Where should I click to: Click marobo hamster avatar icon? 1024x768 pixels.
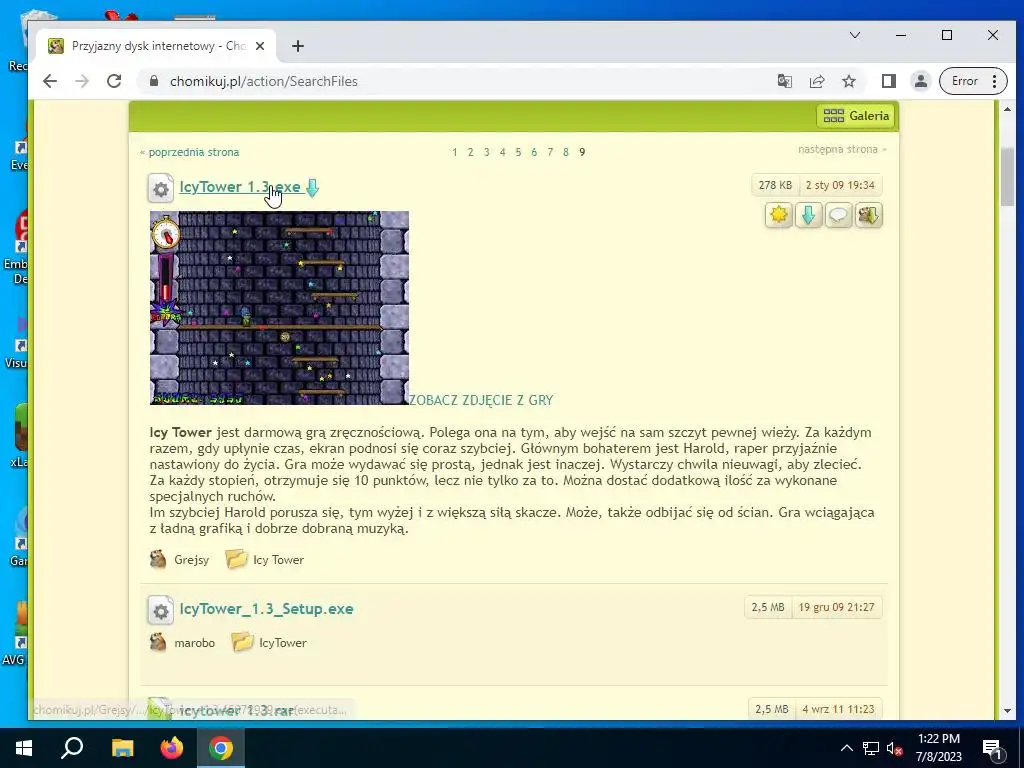158,642
